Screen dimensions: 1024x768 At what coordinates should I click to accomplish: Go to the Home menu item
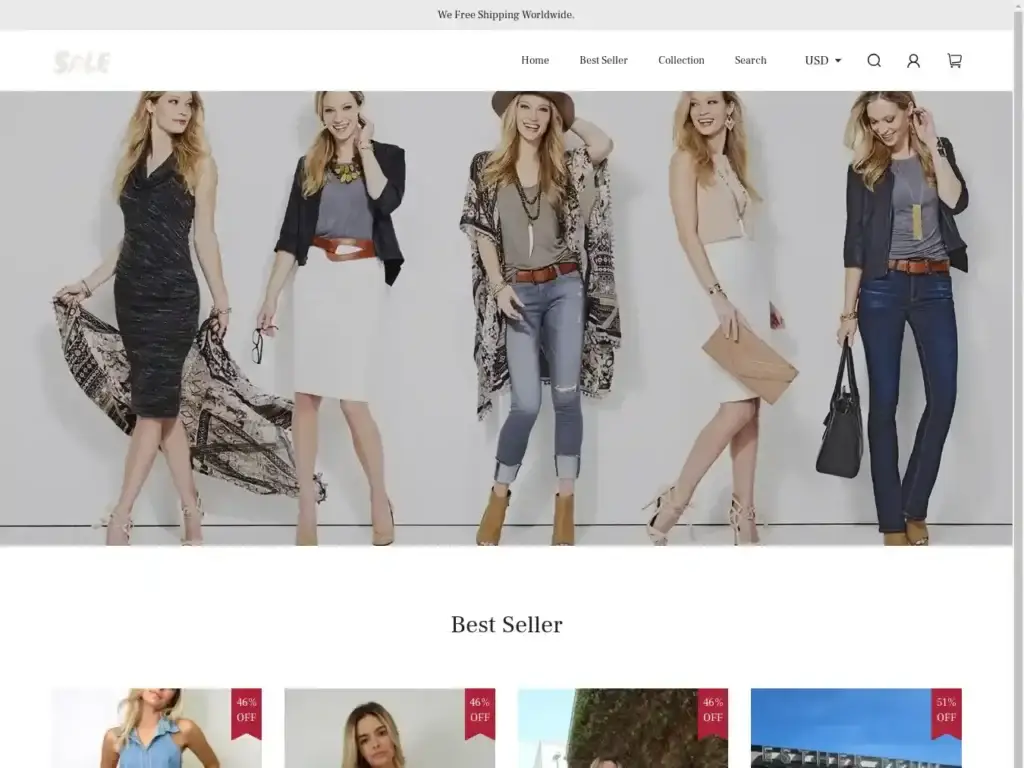click(x=534, y=61)
